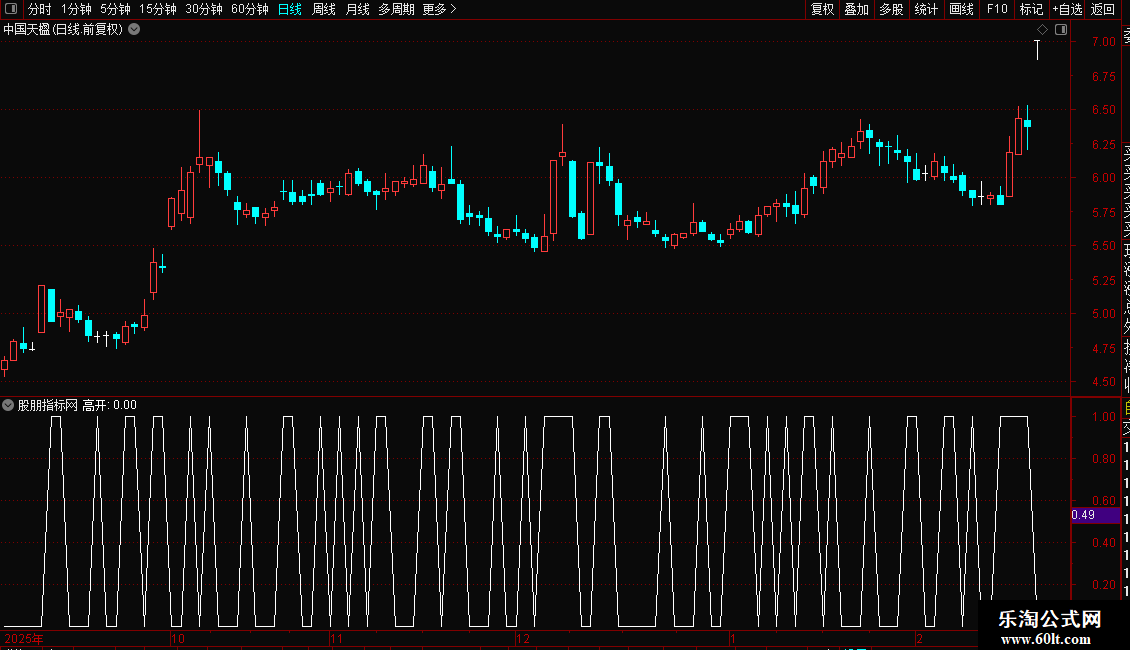Click the diamond icon at chart top-right
This screenshot has height=650, width=1130.
point(1042,30)
